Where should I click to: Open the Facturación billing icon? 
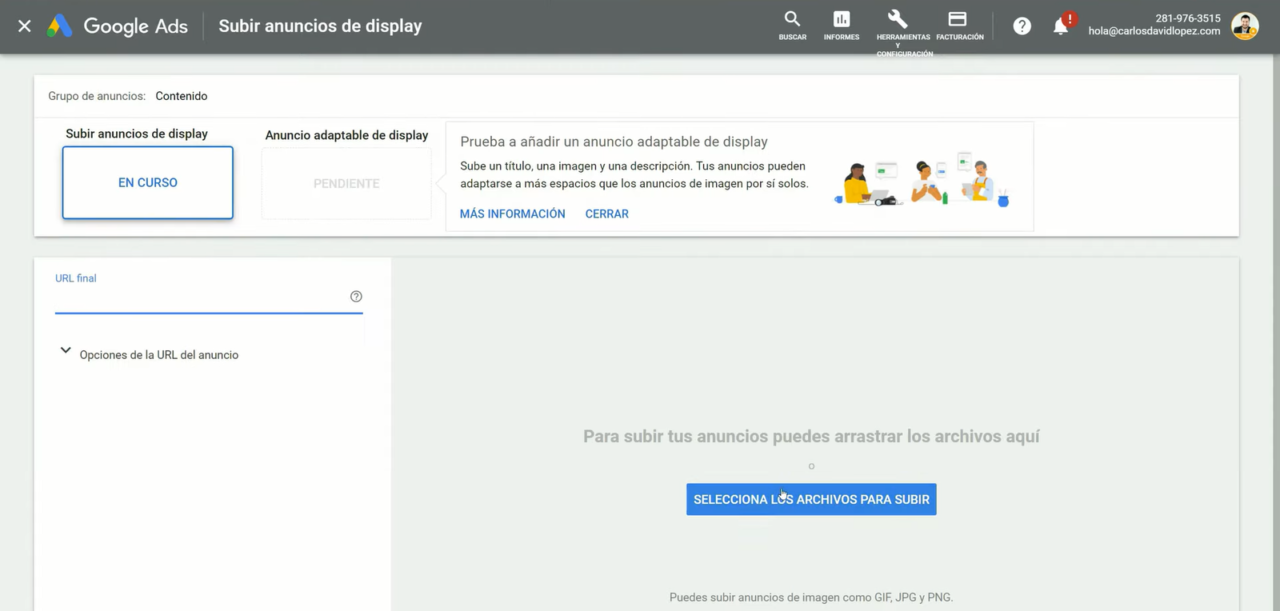[959, 22]
